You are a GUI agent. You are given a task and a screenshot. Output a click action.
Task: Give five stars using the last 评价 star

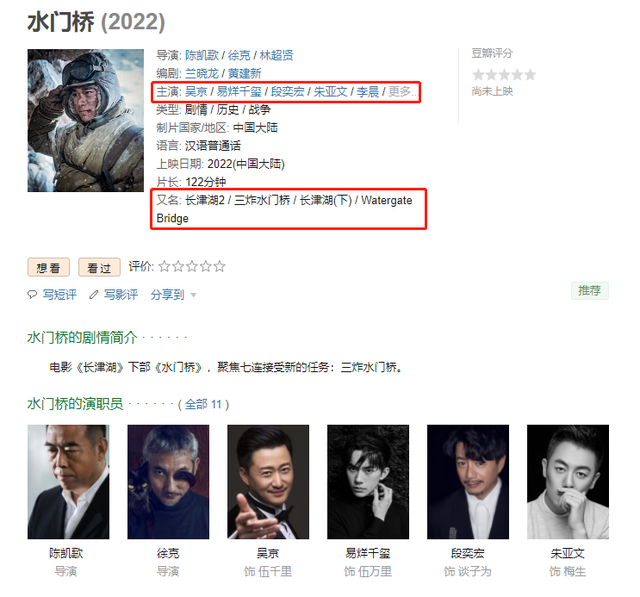click(x=220, y=266)
